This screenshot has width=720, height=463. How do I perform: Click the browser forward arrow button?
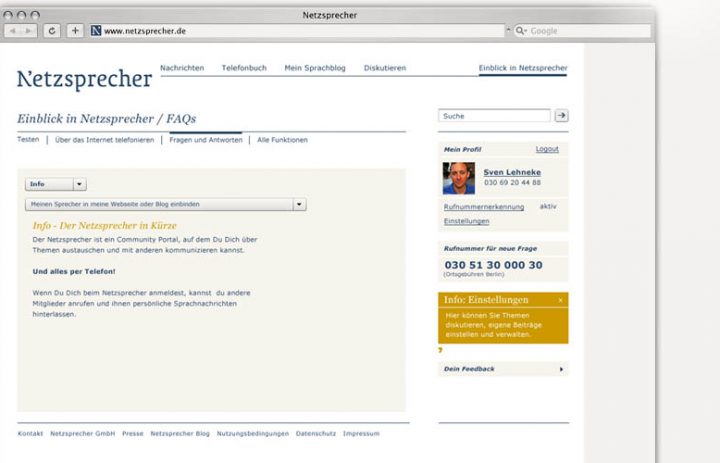tap(28, 31)
